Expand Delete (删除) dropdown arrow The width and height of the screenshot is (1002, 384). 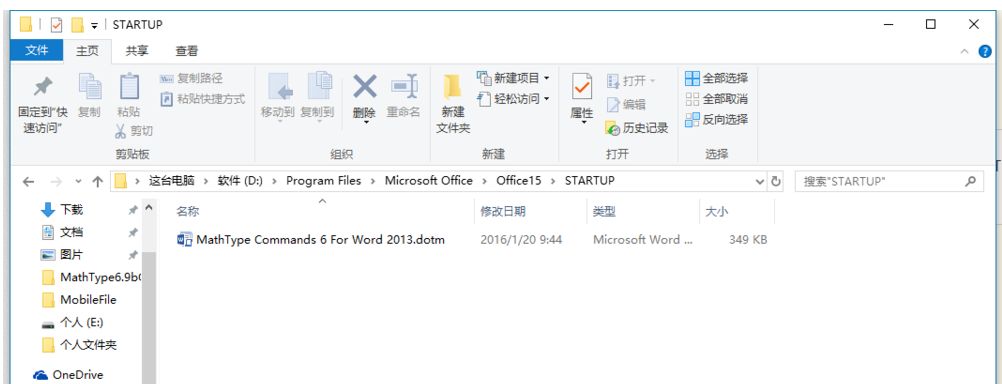coord(366,122)
